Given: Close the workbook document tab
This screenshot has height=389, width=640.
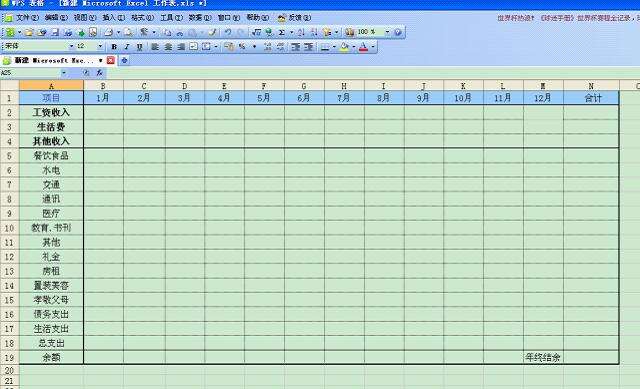Looking at the screenshot, I should tap(111, 60).
